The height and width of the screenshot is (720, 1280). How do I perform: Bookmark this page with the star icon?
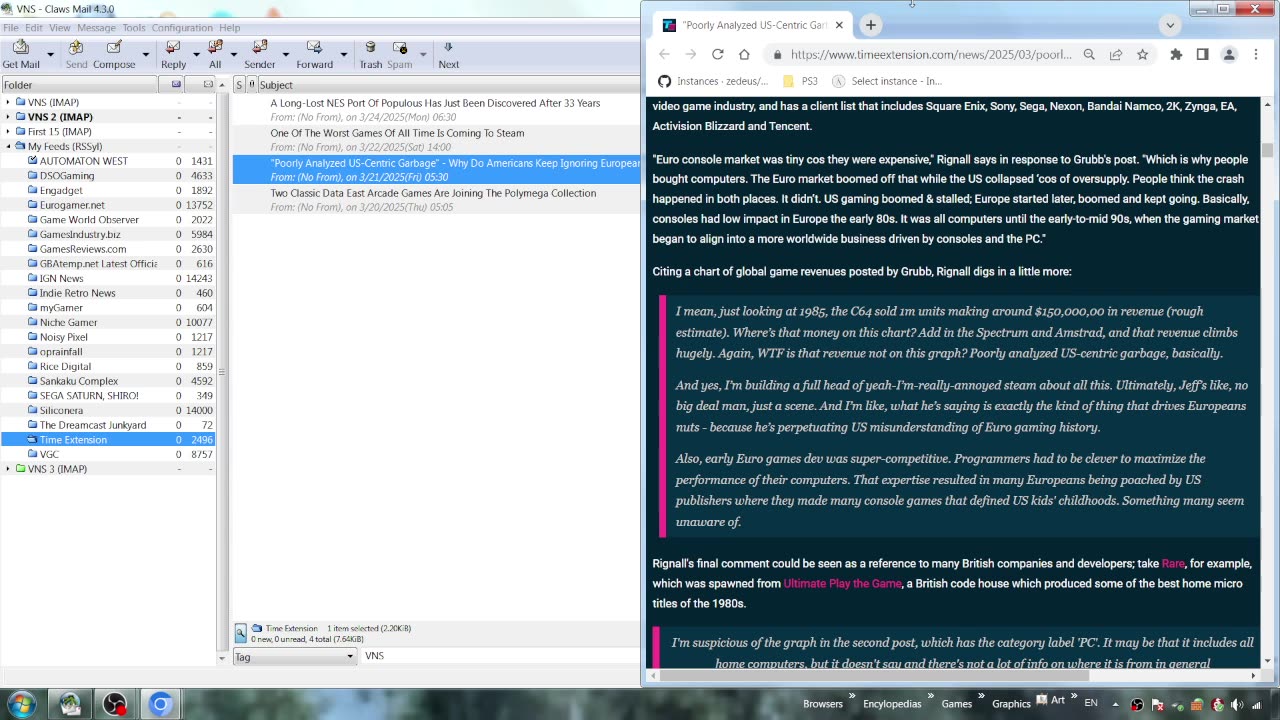pyautogui.click(x=1142, y=55)
